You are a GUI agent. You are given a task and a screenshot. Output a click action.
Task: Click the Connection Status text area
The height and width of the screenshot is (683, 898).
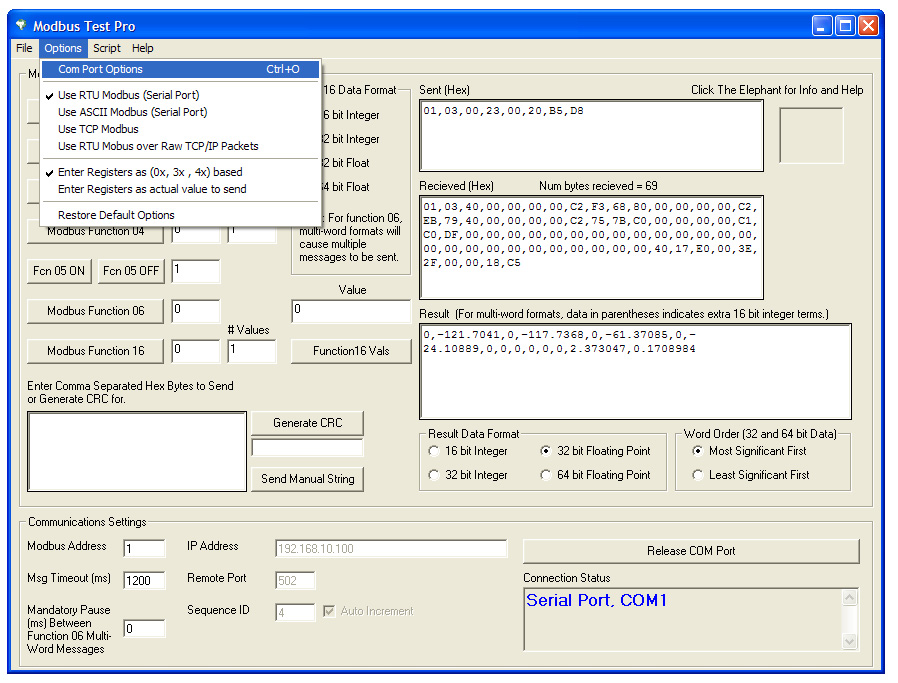pyautogui.click(x=683, y=619)
